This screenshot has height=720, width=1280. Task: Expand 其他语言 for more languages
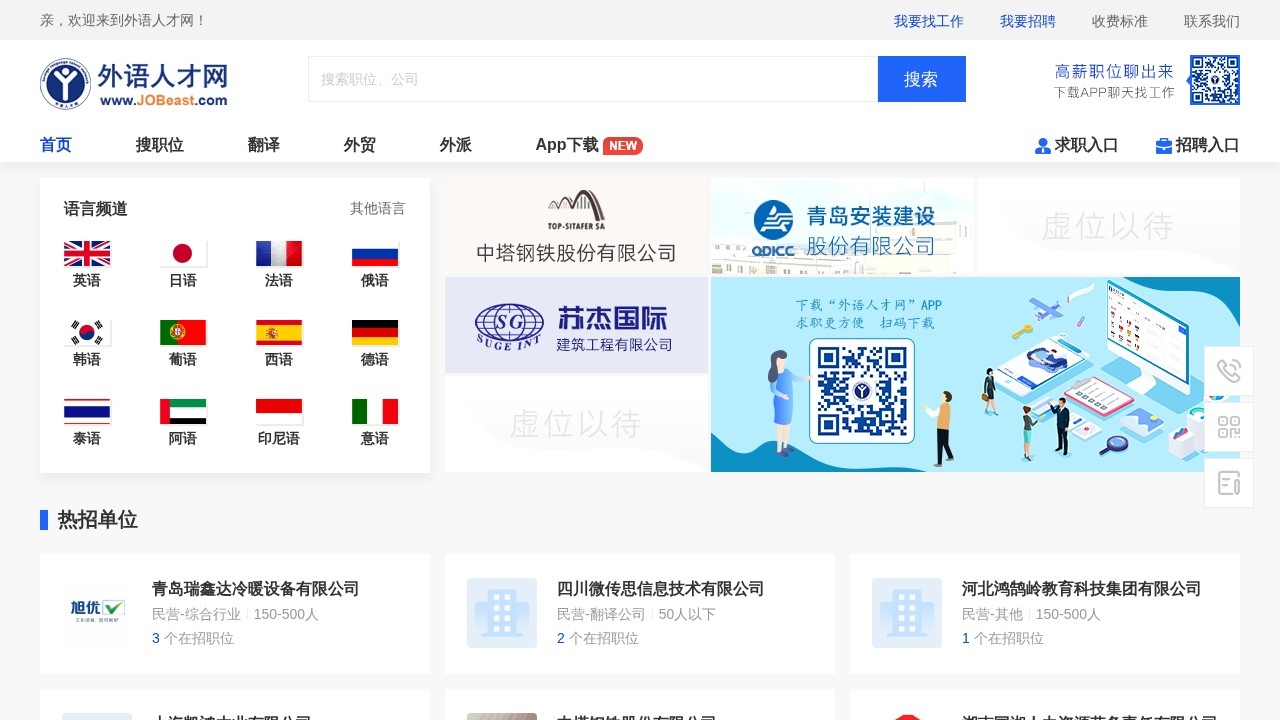[376, 208]
